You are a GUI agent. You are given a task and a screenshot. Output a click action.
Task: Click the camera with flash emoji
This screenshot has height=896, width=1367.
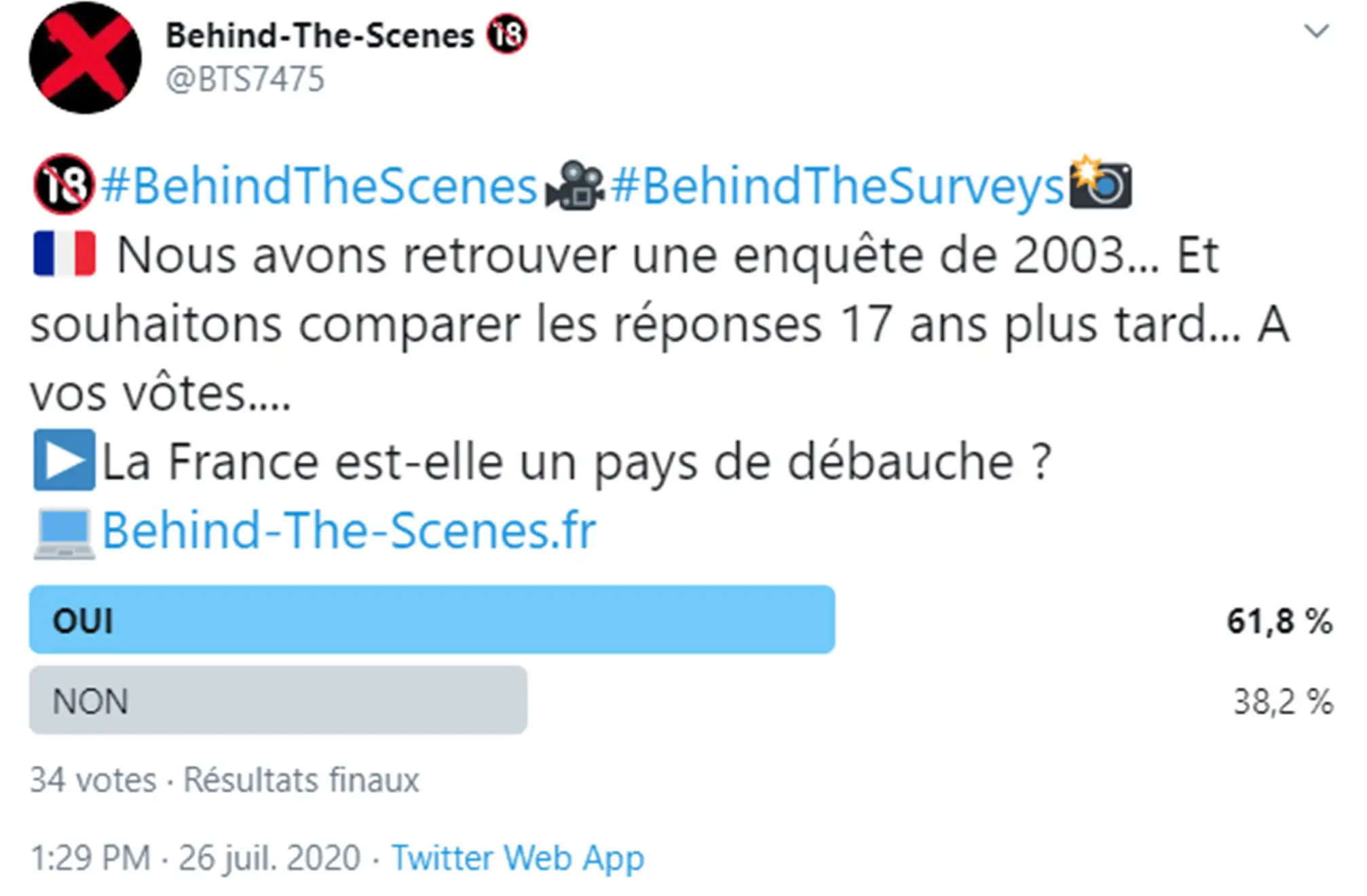point(1100,183)
